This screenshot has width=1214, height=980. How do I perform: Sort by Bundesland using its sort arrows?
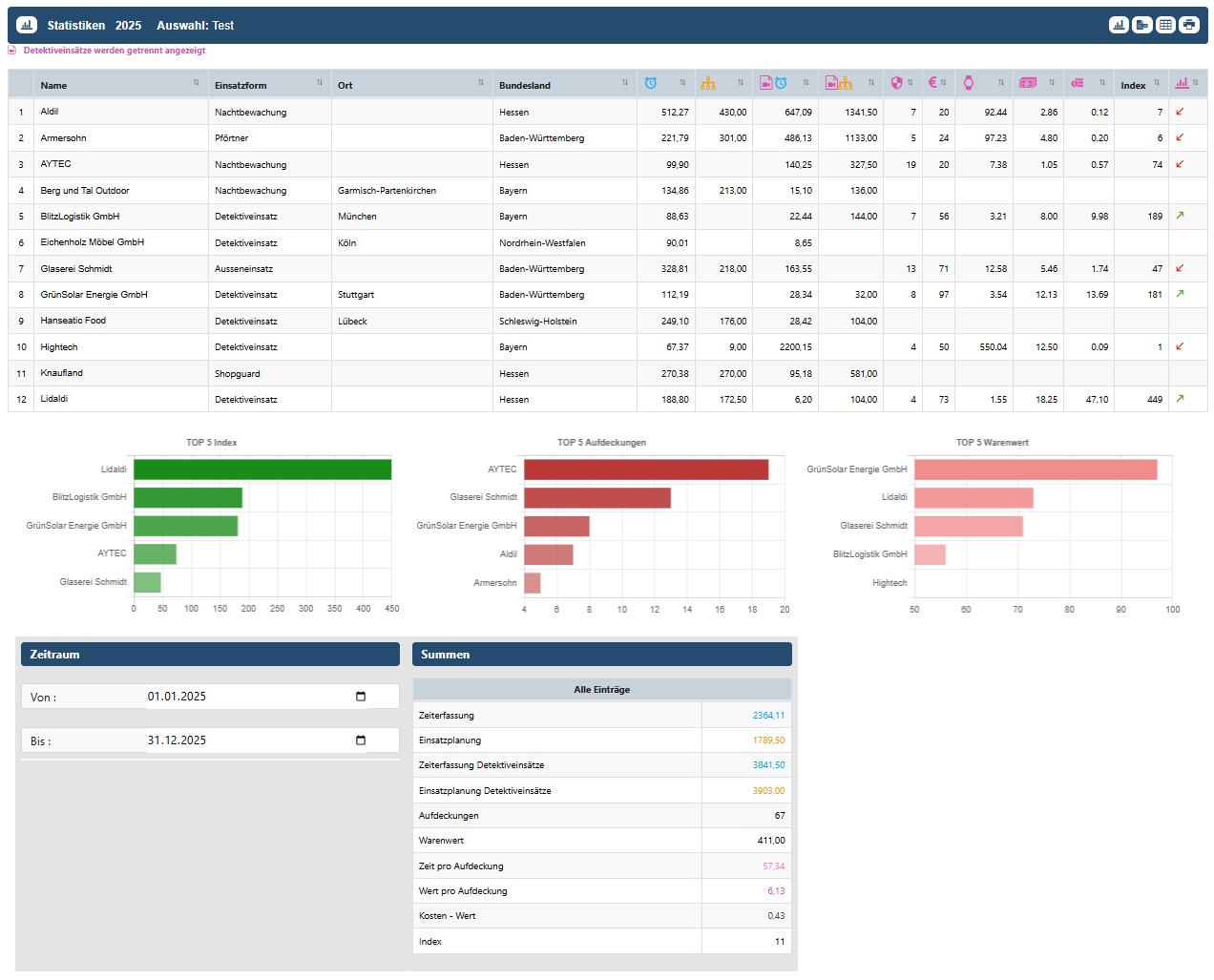click(625, 83)
